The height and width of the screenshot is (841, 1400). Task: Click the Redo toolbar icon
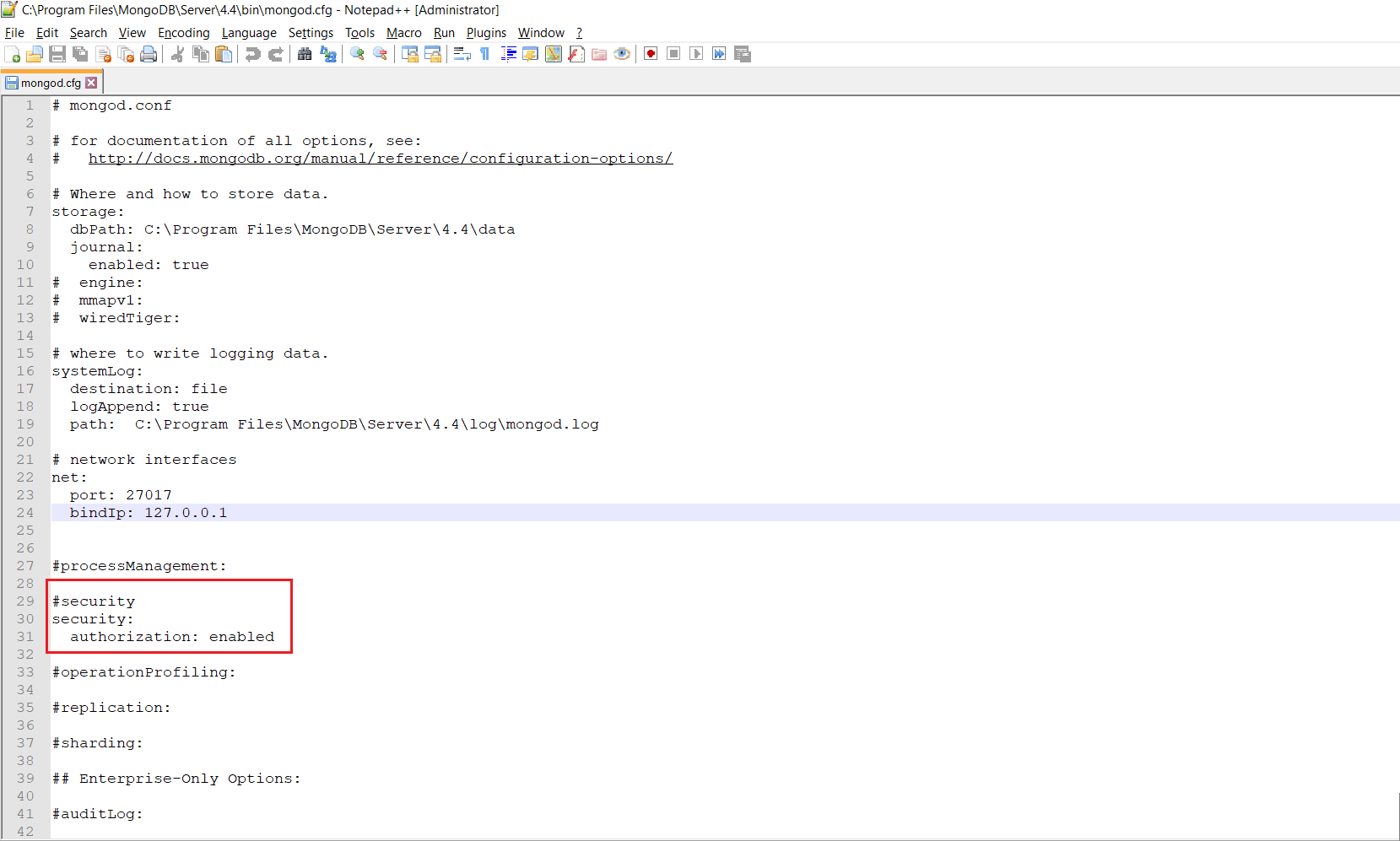(x=275, y=54)
